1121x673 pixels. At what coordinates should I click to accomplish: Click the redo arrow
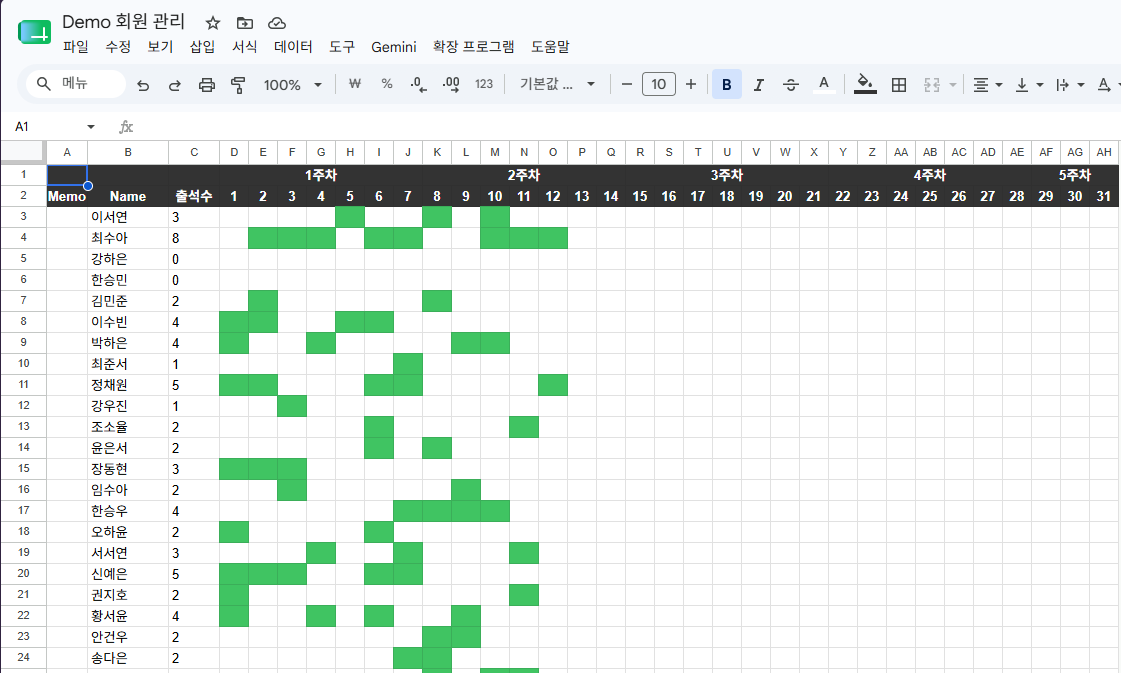click(x=174, y=85)
